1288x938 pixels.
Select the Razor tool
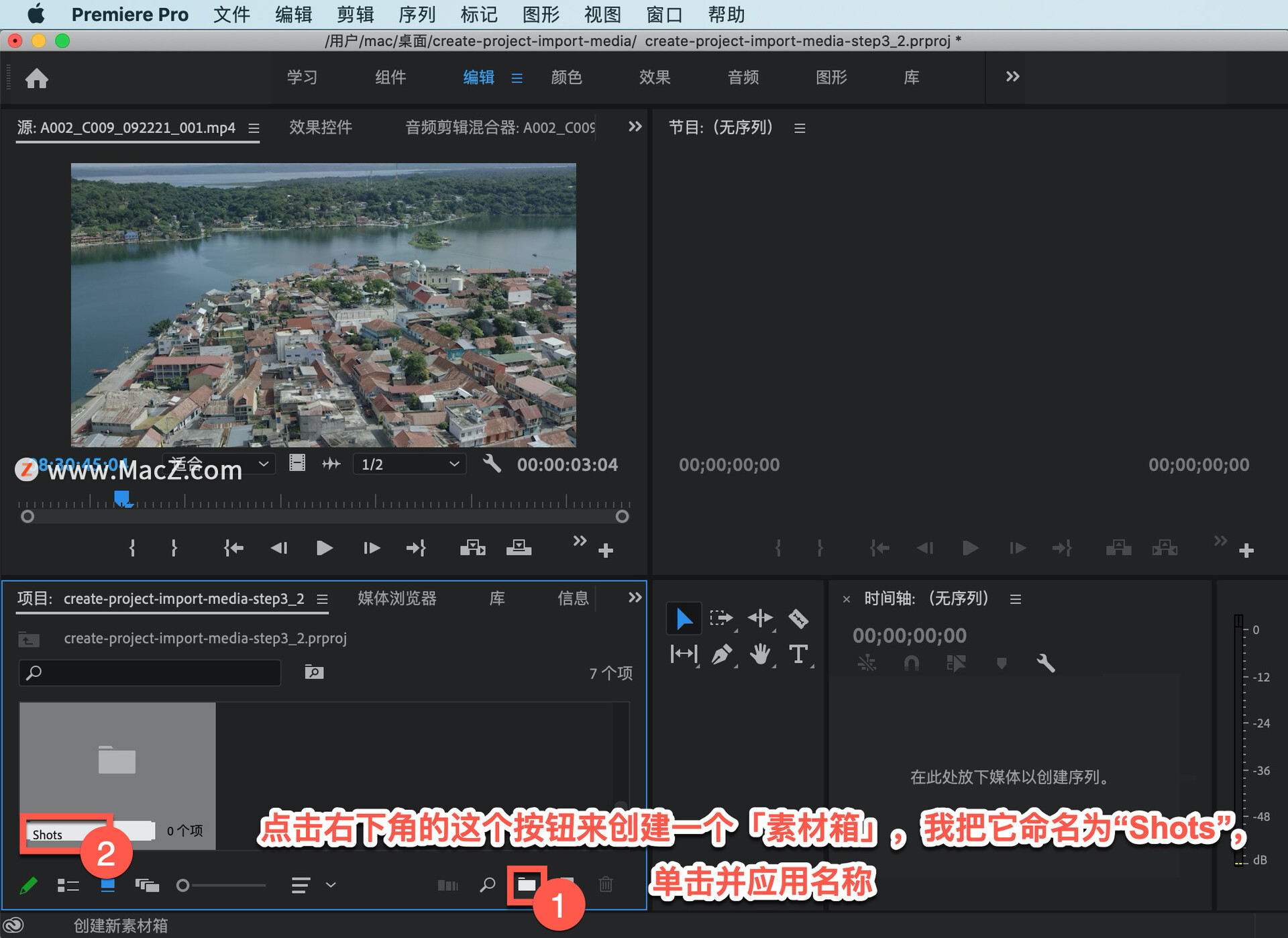click(x=798, y=618)
